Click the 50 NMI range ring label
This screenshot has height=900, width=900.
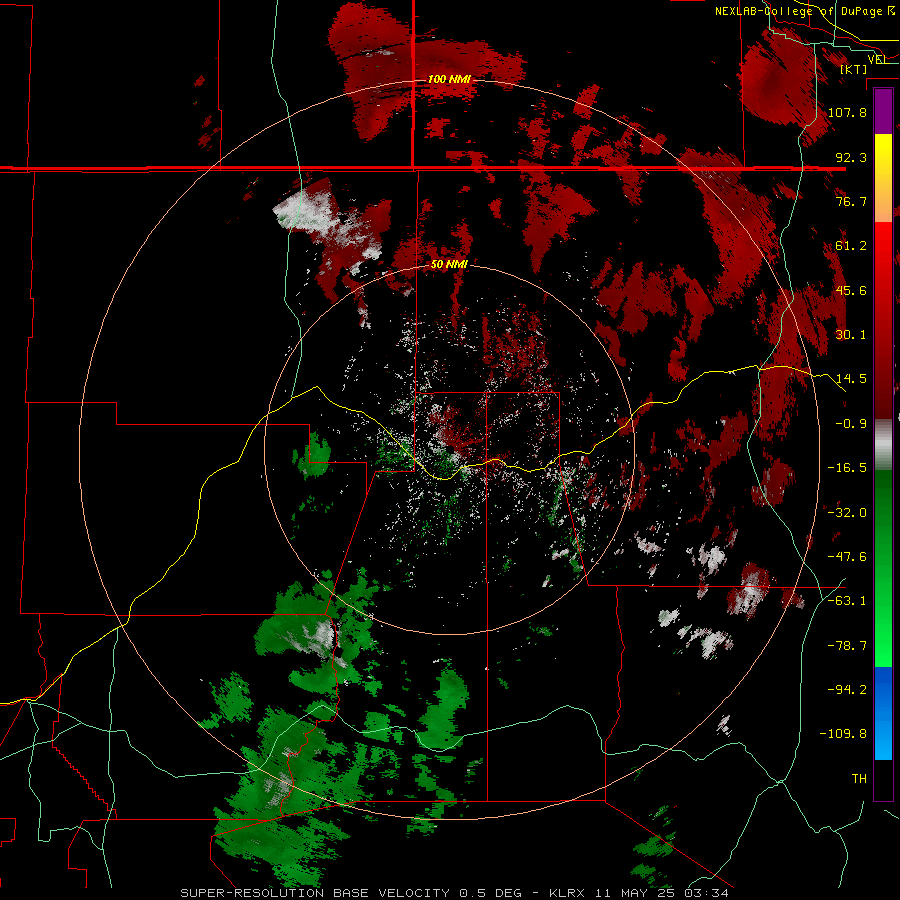(449, 264)
